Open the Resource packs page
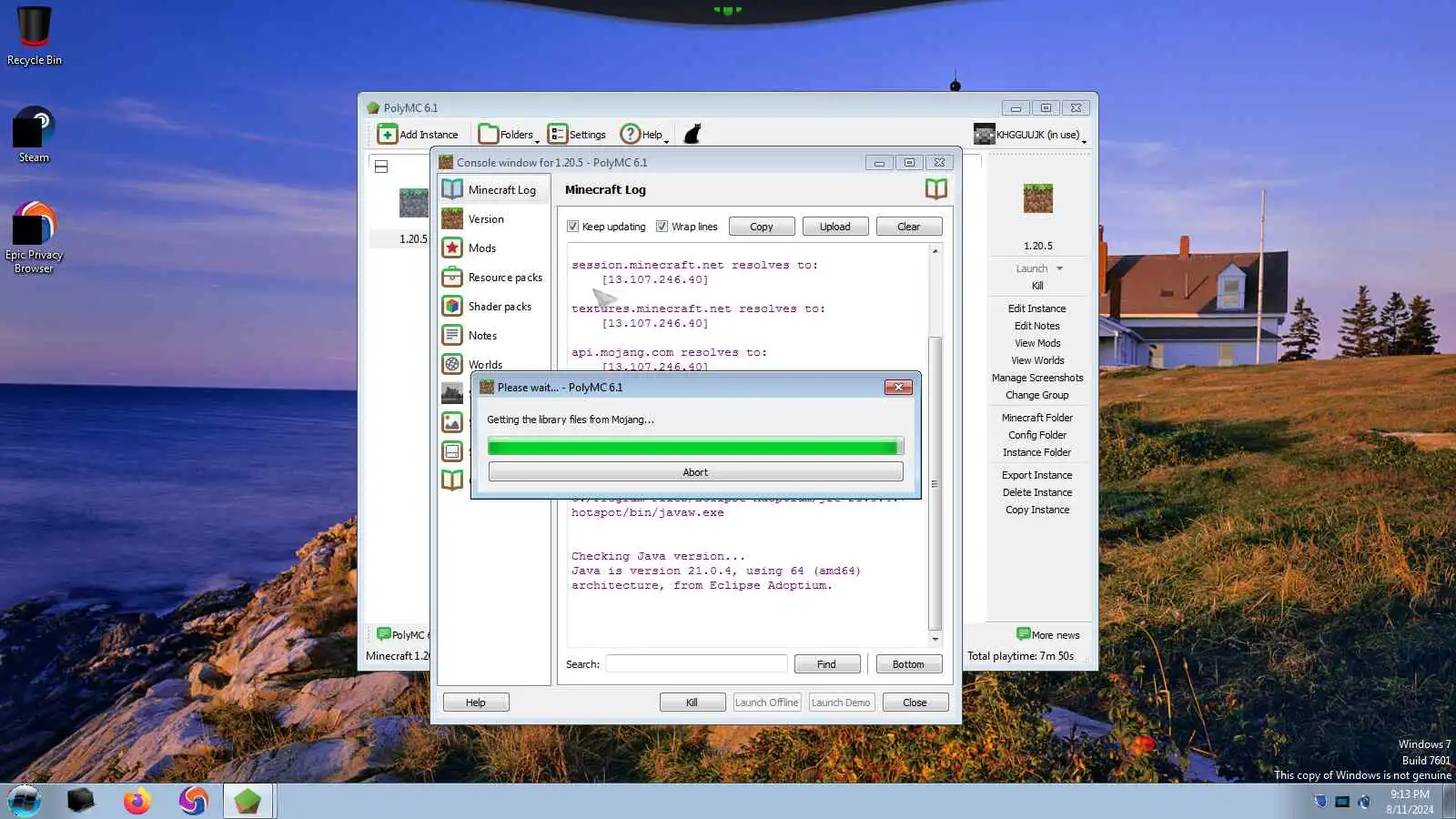1456x819 pixels. 494,278
